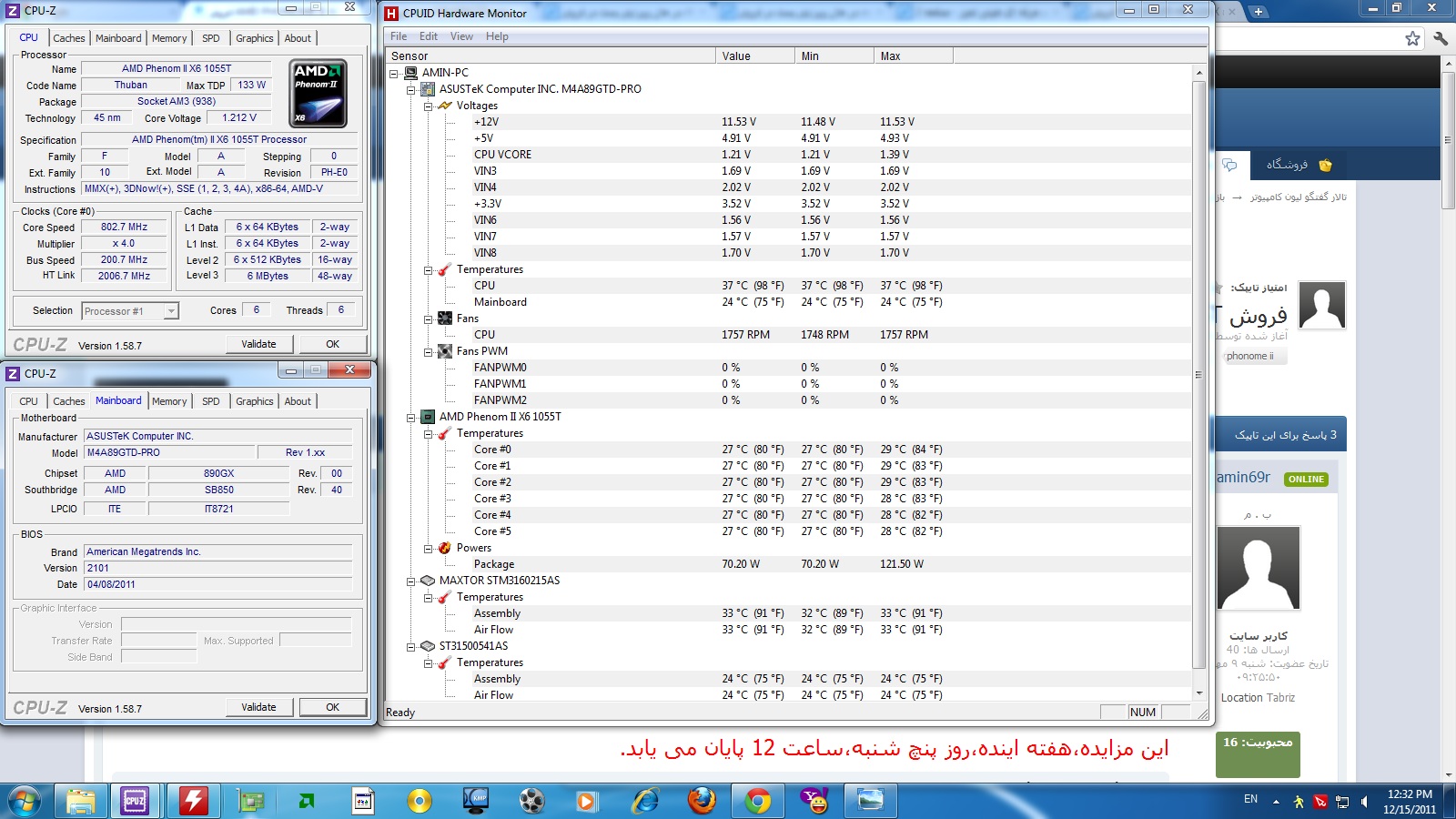Click the AMD Phenom processor chip icon
This screenshot has width=1456, height=819.
[x=428, y=417]
